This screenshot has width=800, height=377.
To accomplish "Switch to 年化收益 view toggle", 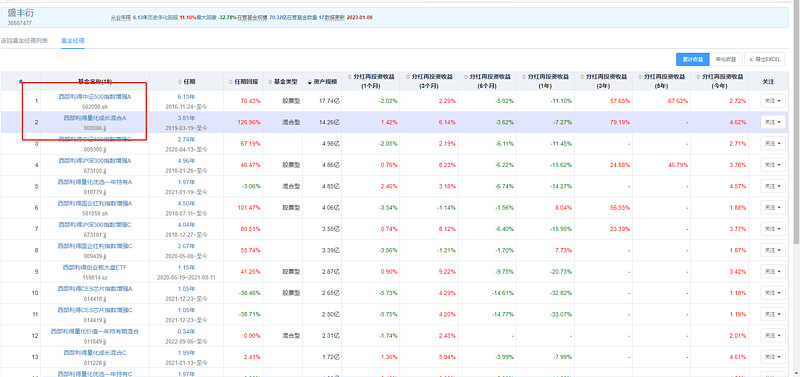I will [726, 59].
